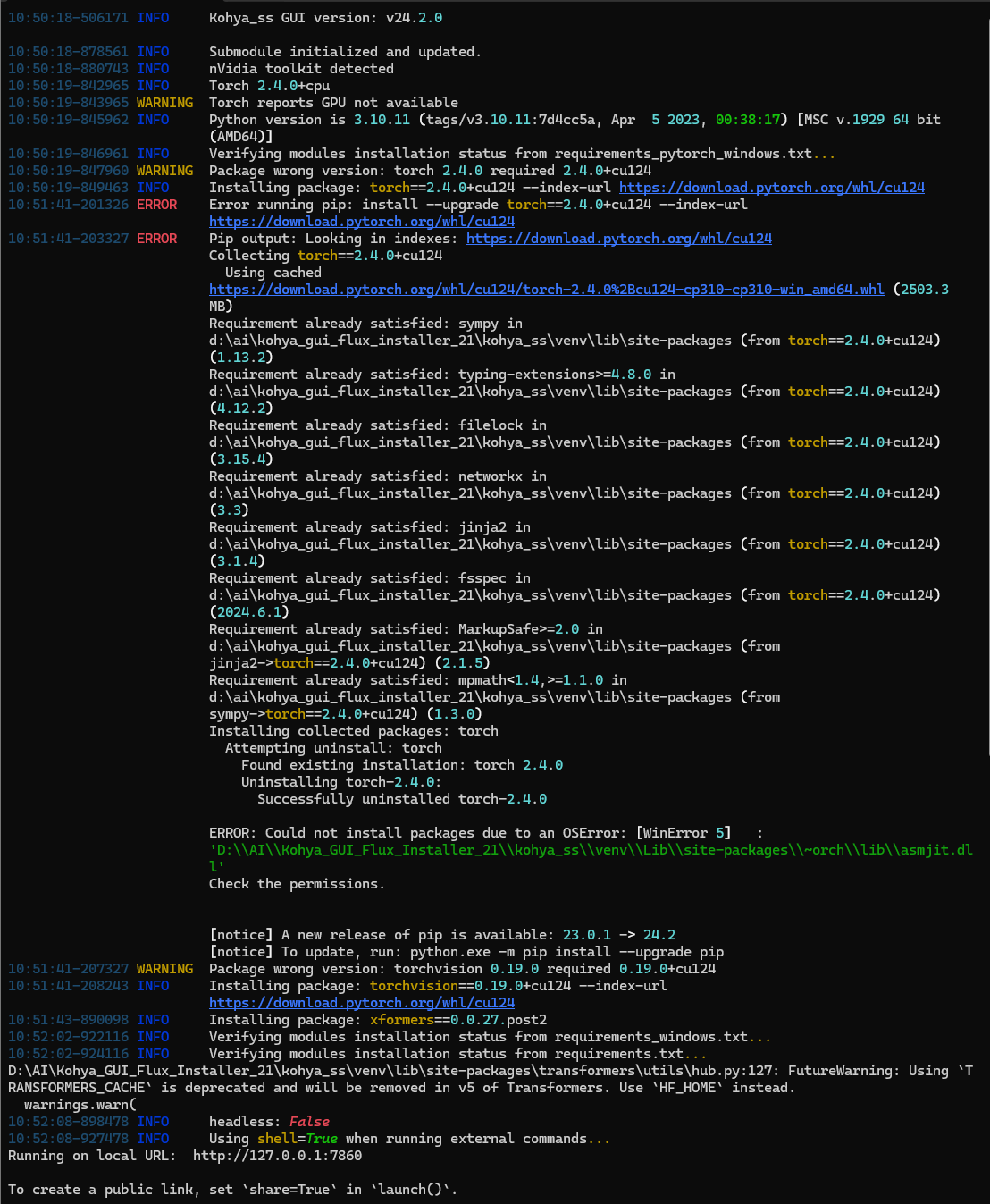Image resolution: width=990 pixels, height=1204 pixels.
Task: Click 'Attempting uninstall: torch' line
Action: [x=333, y=748]
